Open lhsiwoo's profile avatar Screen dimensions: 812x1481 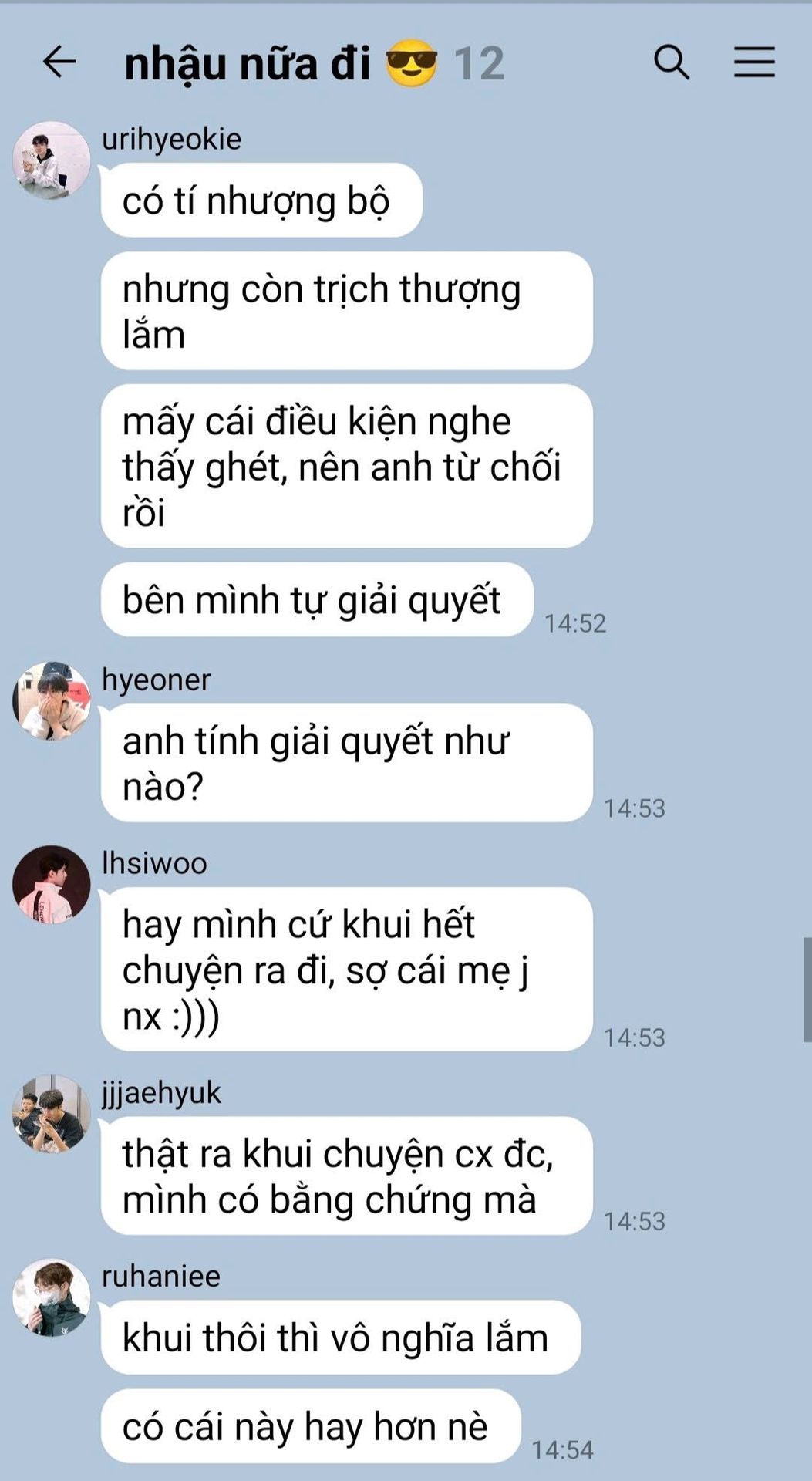[51, 884]
